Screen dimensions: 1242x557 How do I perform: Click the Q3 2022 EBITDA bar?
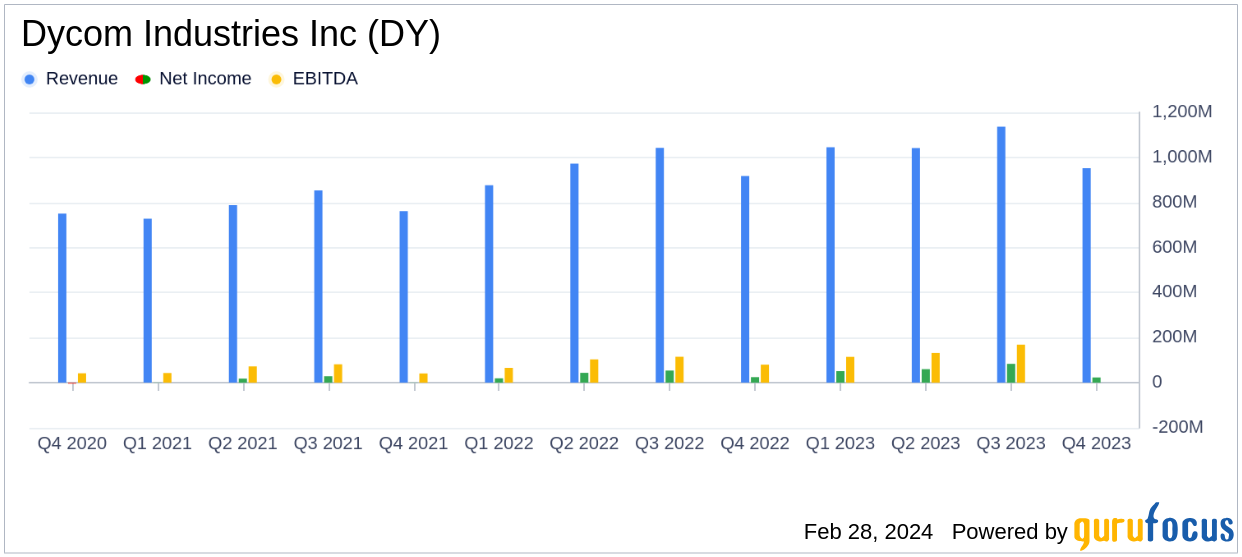(680, 370)
